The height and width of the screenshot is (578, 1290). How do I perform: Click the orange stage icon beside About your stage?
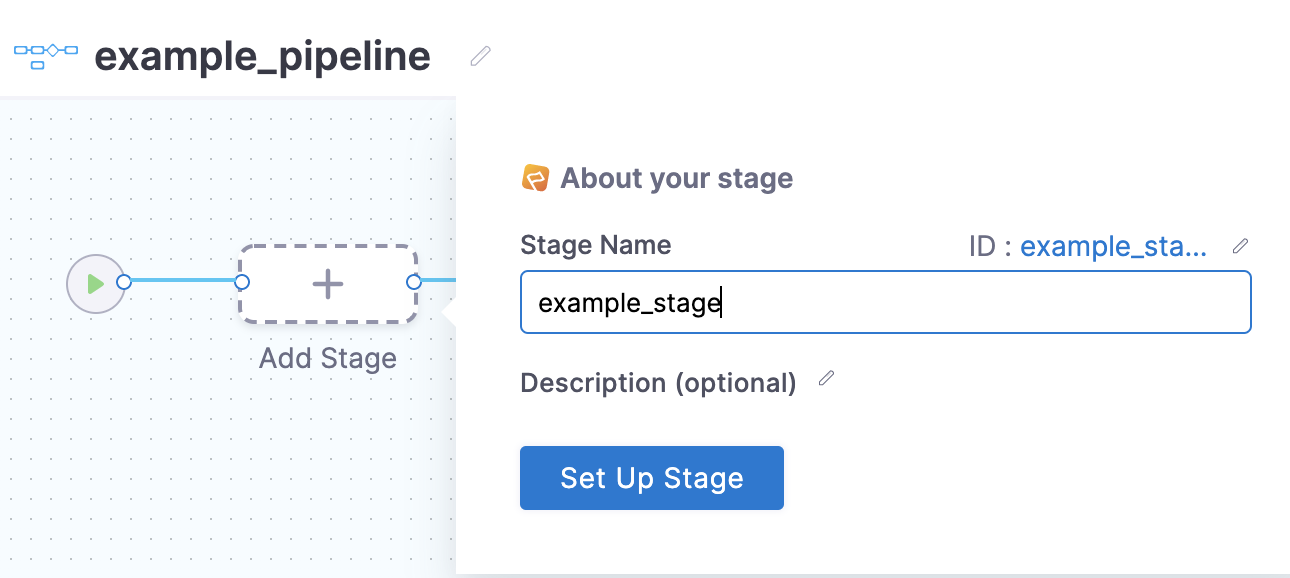tap(536, 178)
